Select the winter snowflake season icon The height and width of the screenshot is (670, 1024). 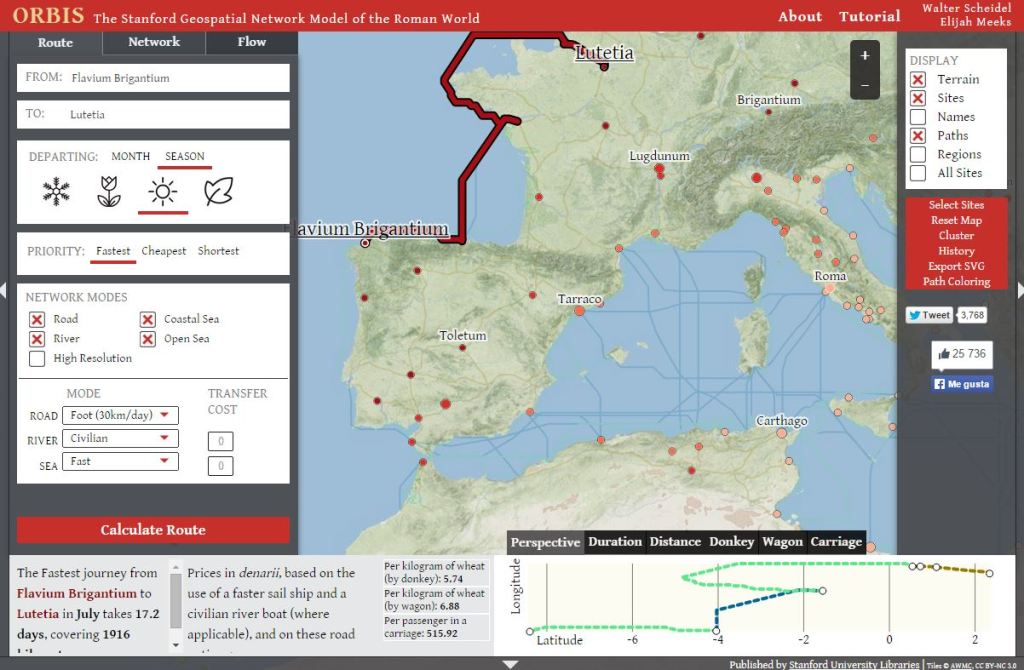tap(57, 191)
